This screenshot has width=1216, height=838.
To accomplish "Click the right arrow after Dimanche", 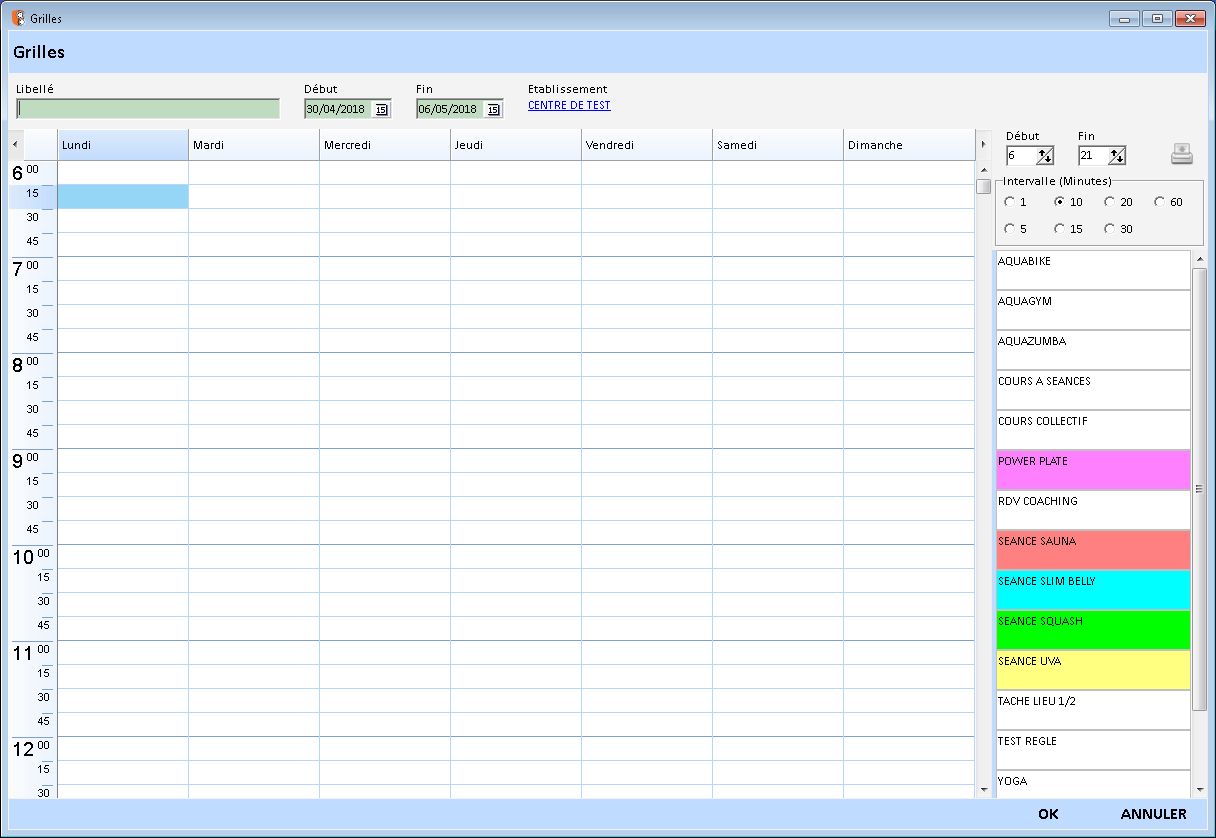I will click(982, 145).
